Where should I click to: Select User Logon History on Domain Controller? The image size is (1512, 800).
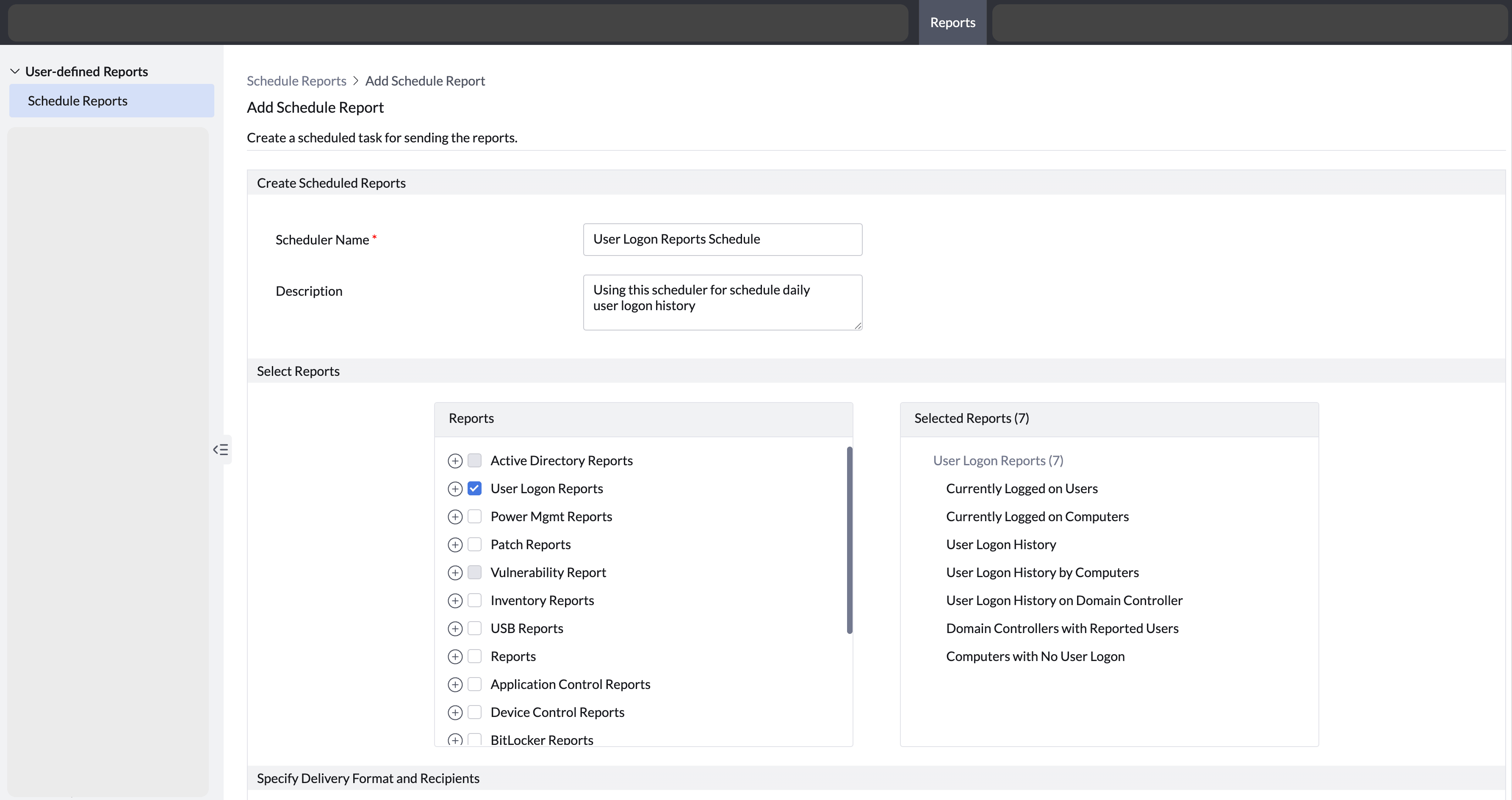coord(1064,600)
